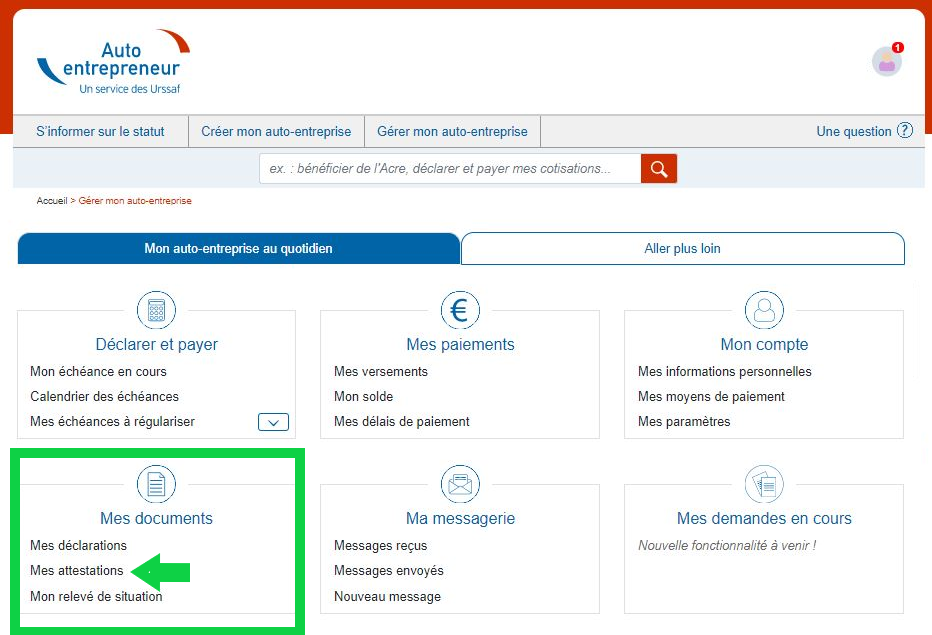
Task: Click the Déclarer et payer calculator icon
Action: [156, 310]
